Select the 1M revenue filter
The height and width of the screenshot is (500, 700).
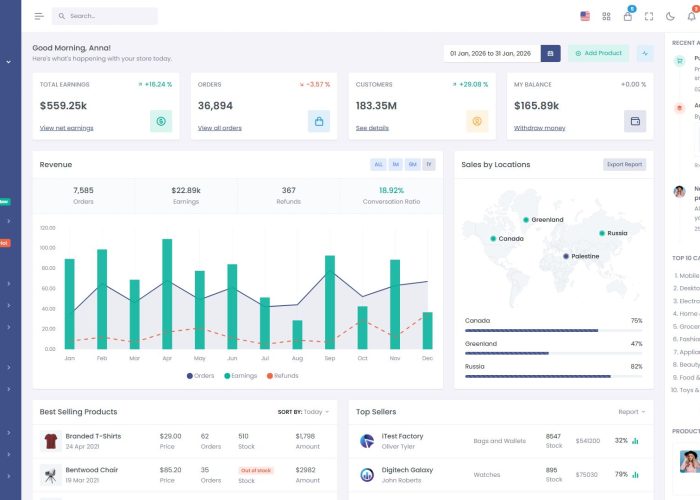(396, 164)
